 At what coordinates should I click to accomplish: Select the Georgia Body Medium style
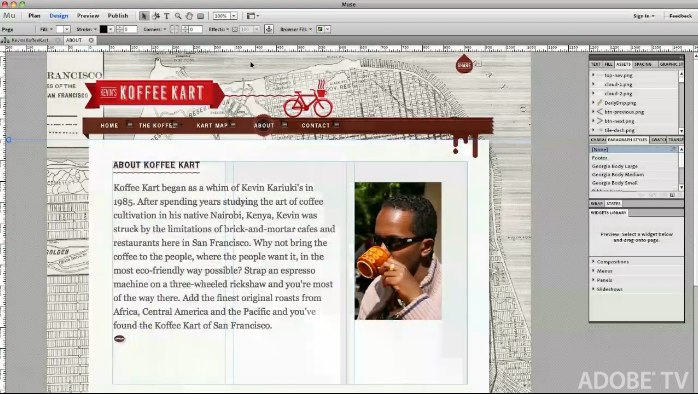(617, 175)
